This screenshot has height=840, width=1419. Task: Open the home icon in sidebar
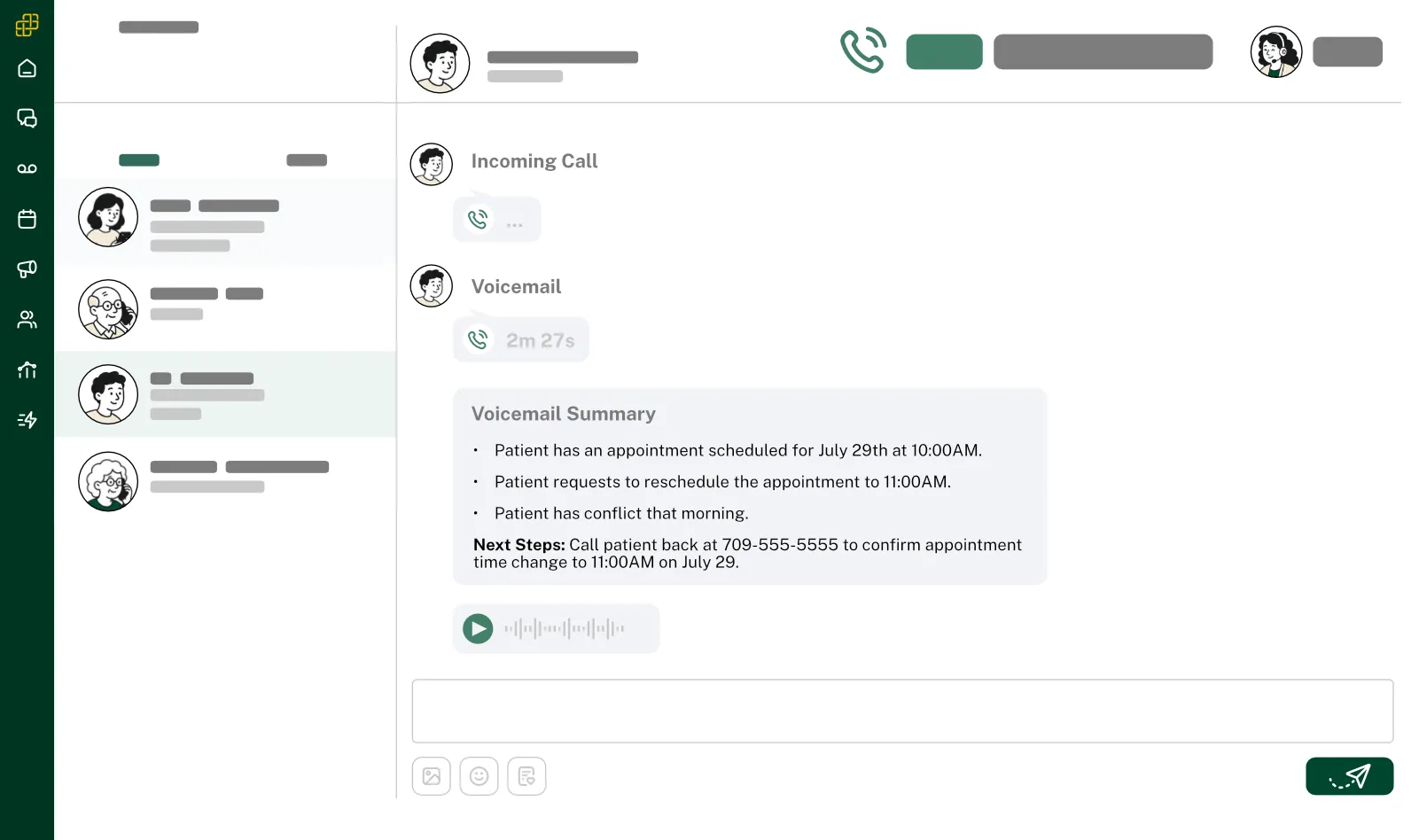tap(27, 68)
